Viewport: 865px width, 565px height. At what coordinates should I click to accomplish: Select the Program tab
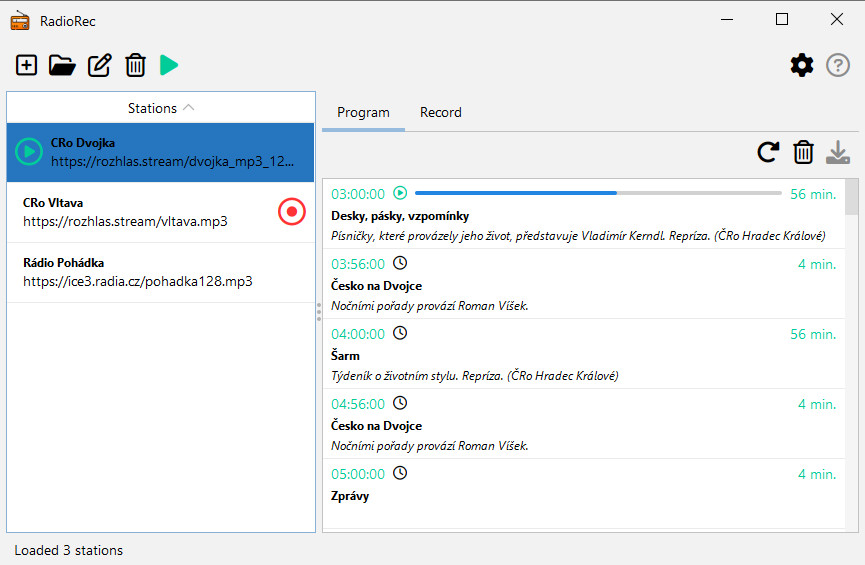pos(363,113)
